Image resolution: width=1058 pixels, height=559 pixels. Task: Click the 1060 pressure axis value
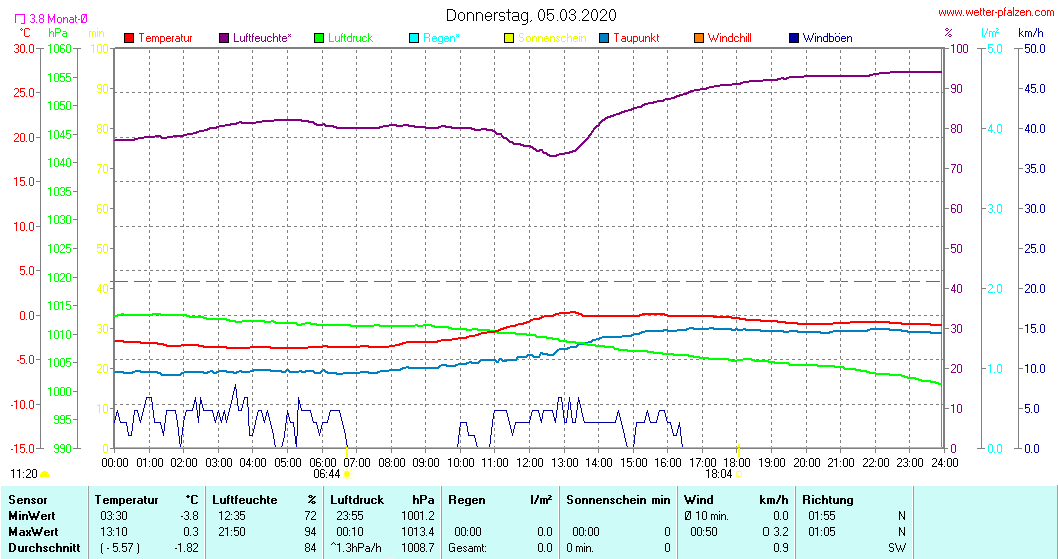click(x=59, y=49)
